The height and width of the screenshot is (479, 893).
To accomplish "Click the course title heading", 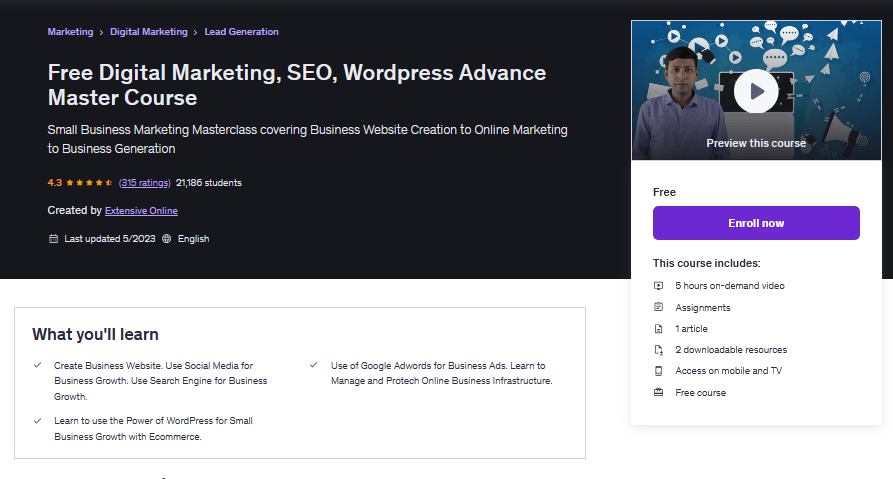I will (297, 85).
